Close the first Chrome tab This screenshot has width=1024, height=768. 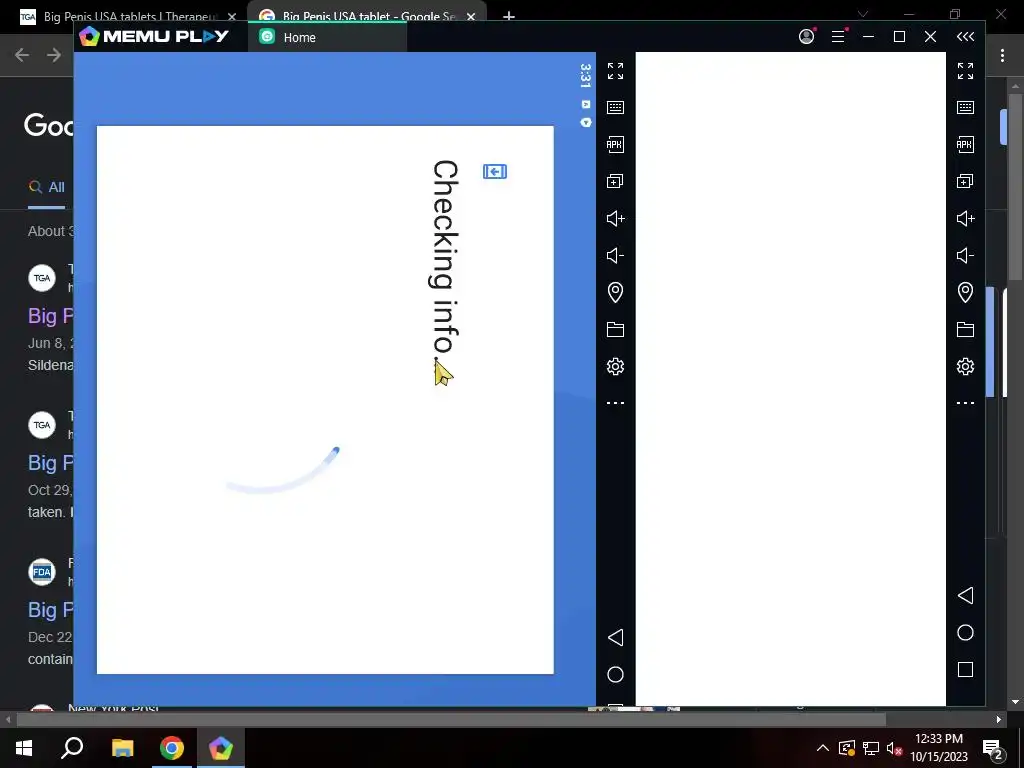pyautogui.click(x=232, y=17)
